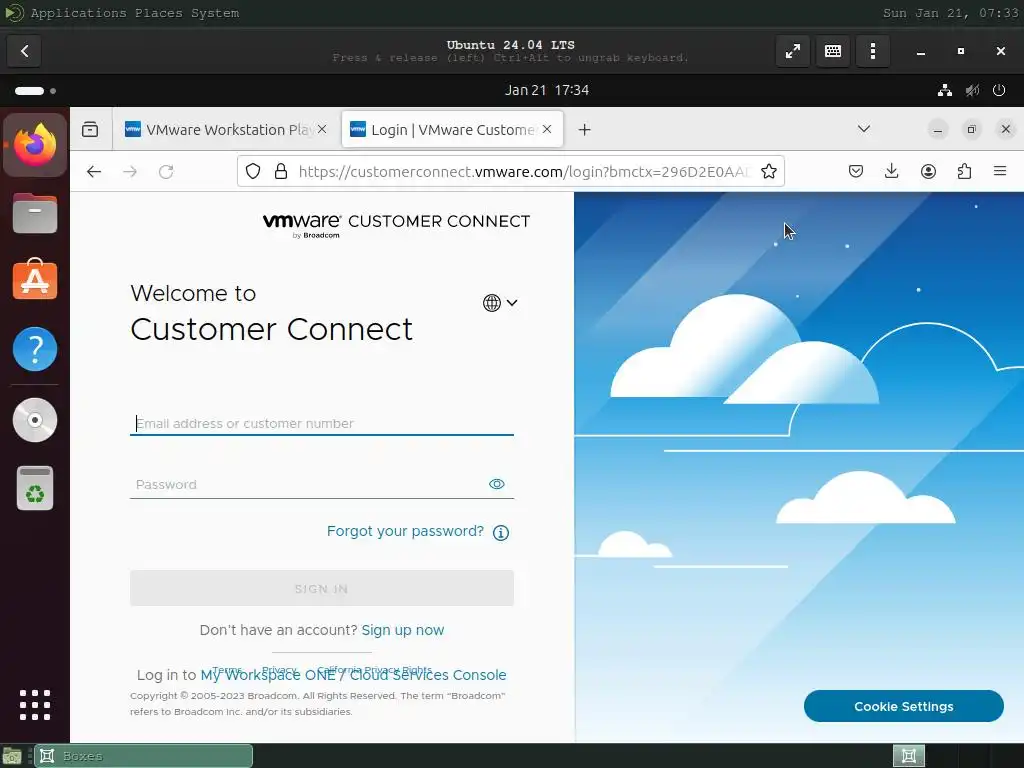
Task: Expand the language globe dropdown
Action: (500, 302)
